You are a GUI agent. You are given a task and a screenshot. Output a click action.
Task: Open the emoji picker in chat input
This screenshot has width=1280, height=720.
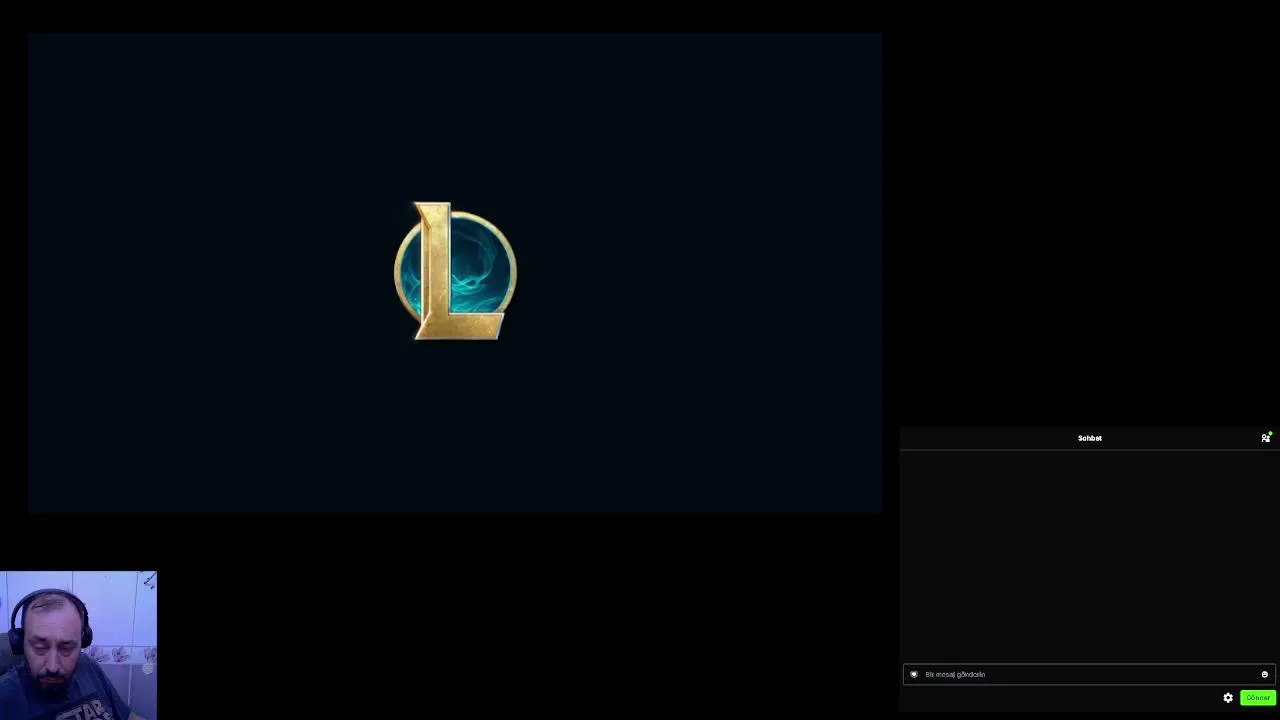coord(1264,674)
